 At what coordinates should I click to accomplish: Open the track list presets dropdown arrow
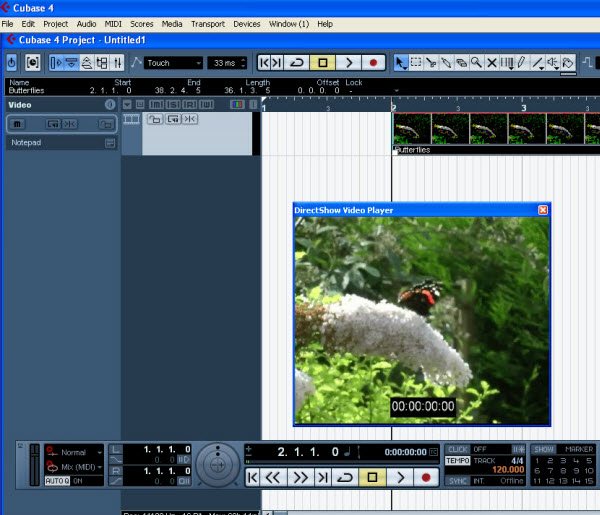[127, 104]
